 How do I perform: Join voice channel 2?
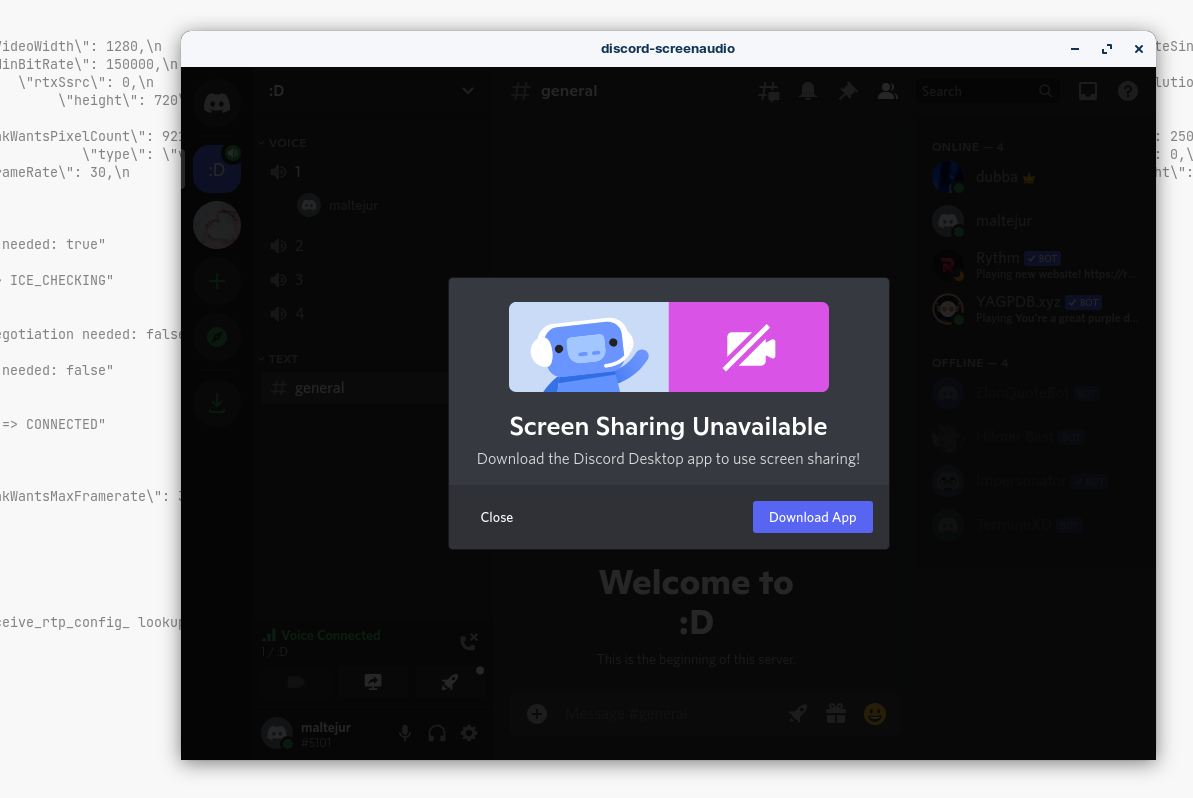pyautogui.click(x=373, y=246)
